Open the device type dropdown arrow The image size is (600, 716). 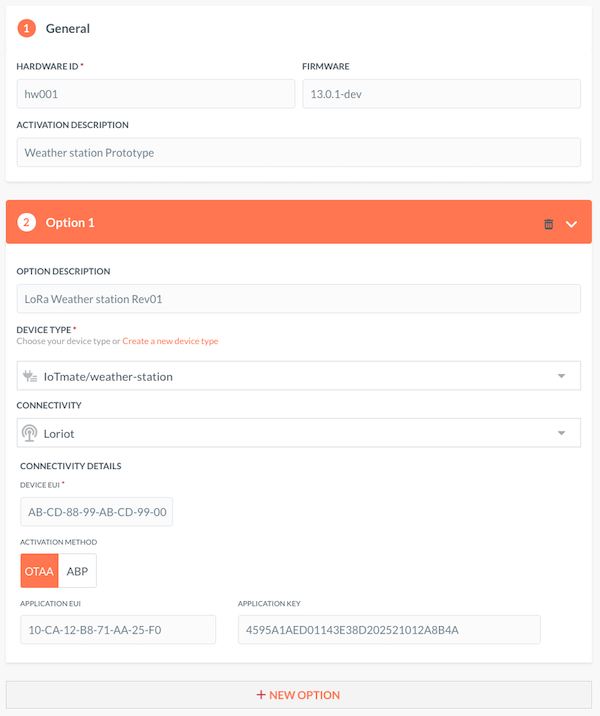point(561,376)
